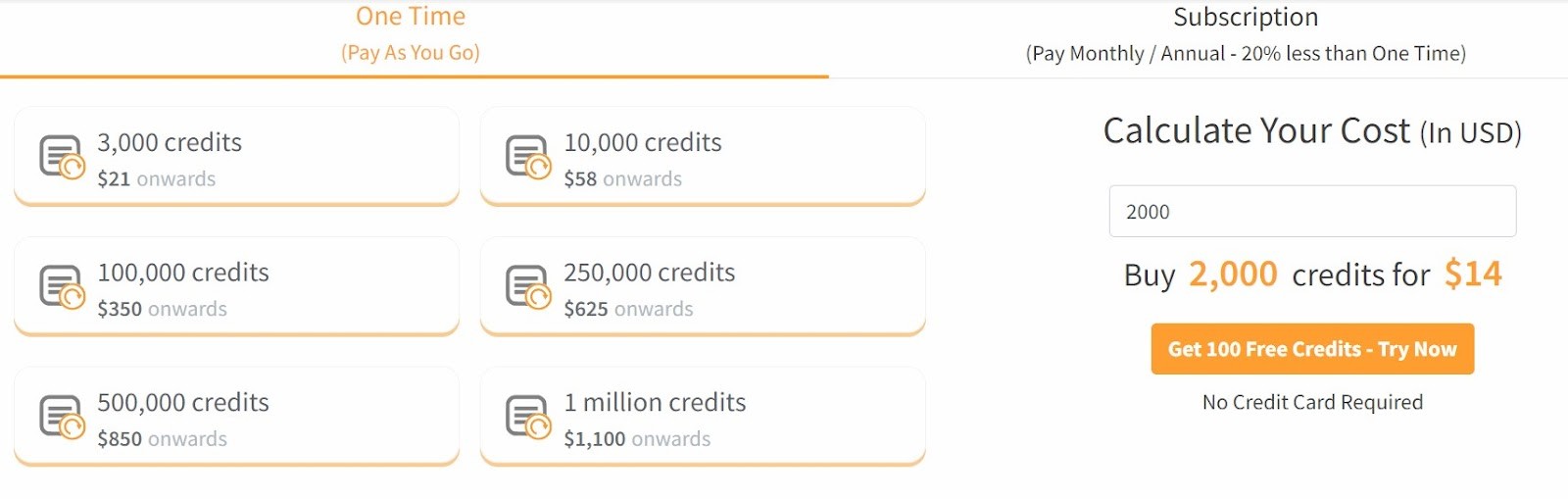Viewport: 1568px width, 499px height.
Task: Click the icon in 250,000 credits card
Action: pos(527,287)
